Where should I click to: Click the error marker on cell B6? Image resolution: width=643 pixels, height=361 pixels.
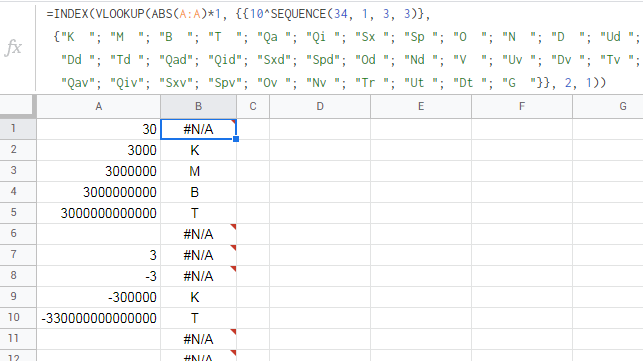(233, 227)
